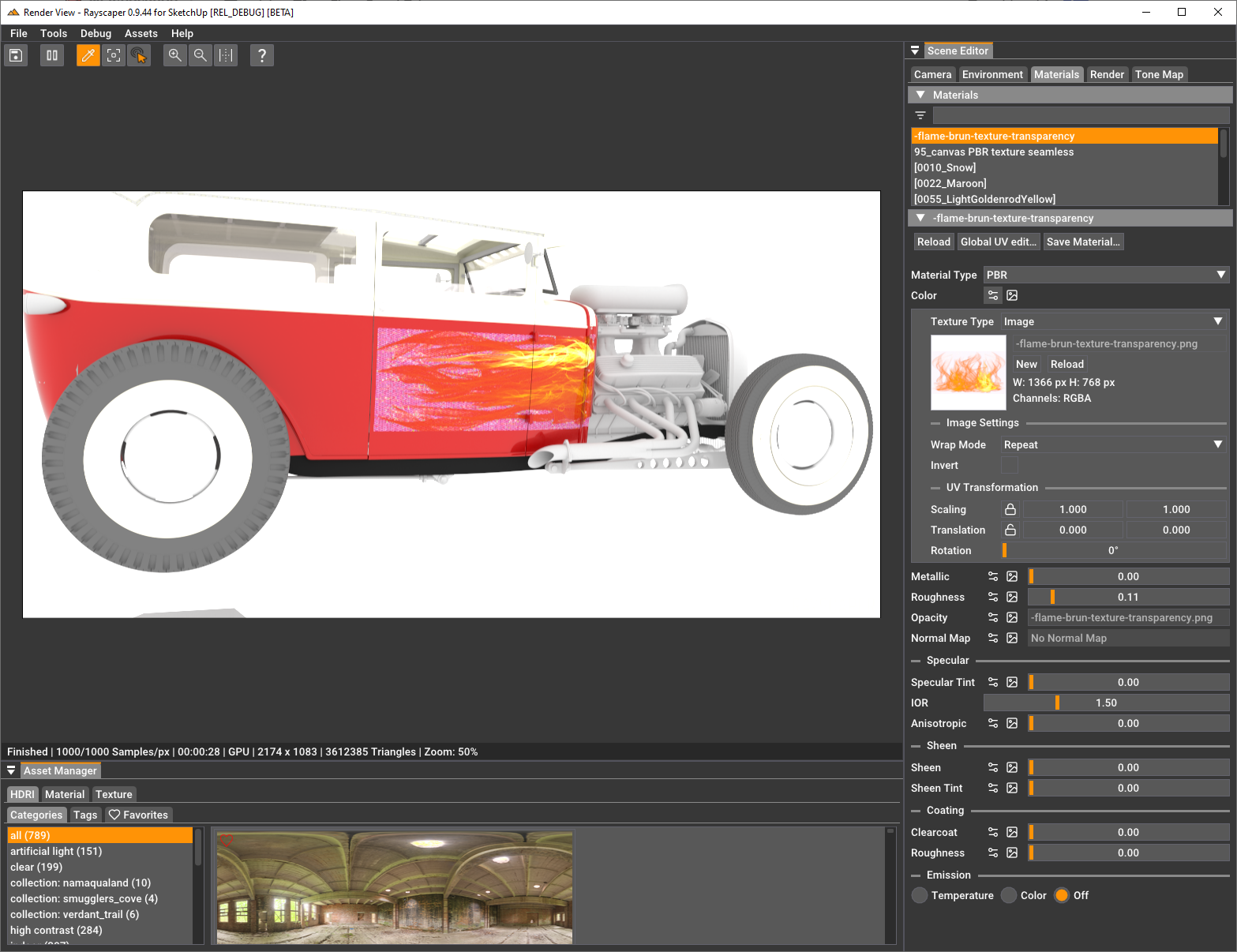Image resolution: width=1237 pixels, height=952 pixels.
Task: Collapse the Materials section
Action: tap(920, 95)
